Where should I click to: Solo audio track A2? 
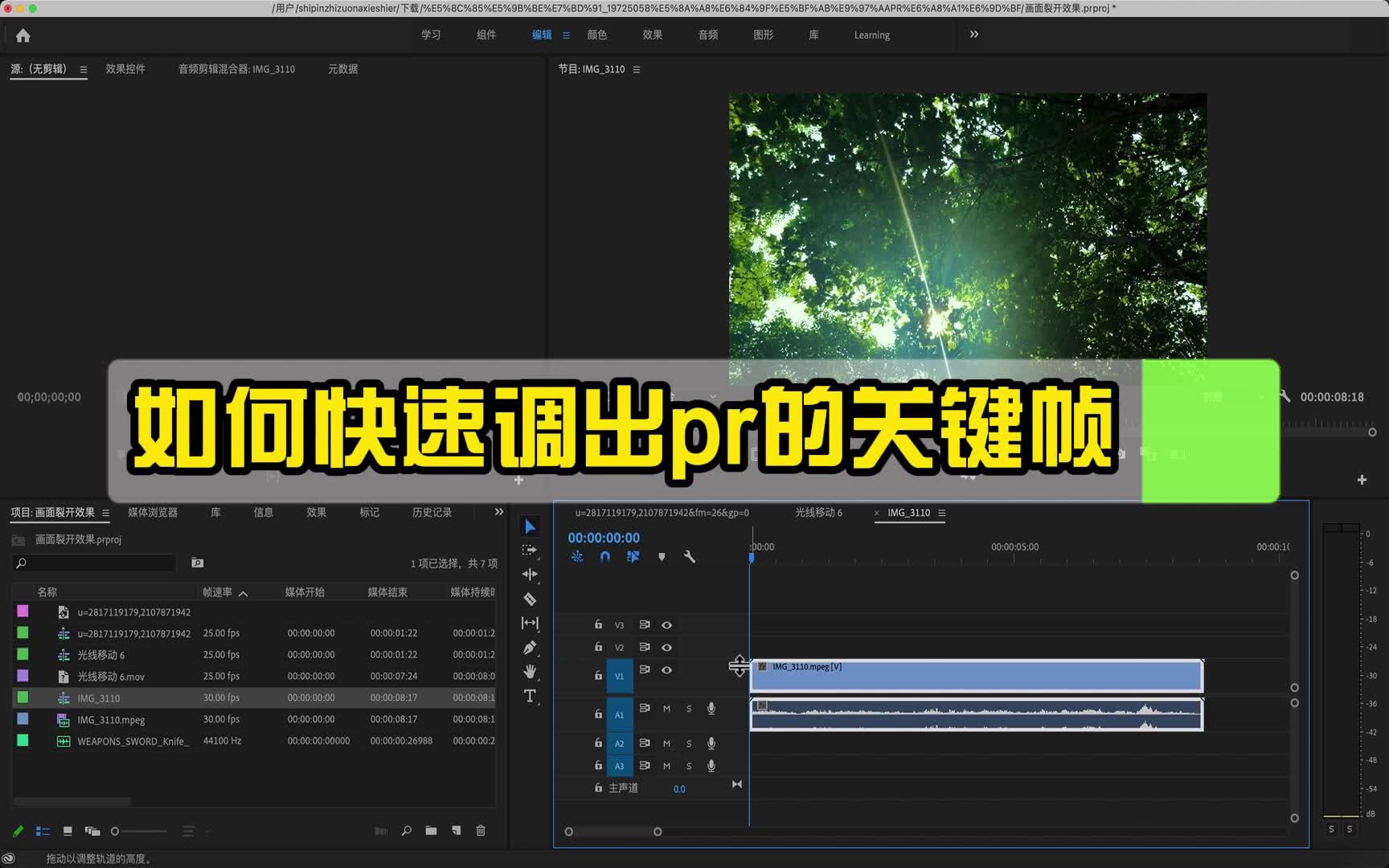point(689,743)
